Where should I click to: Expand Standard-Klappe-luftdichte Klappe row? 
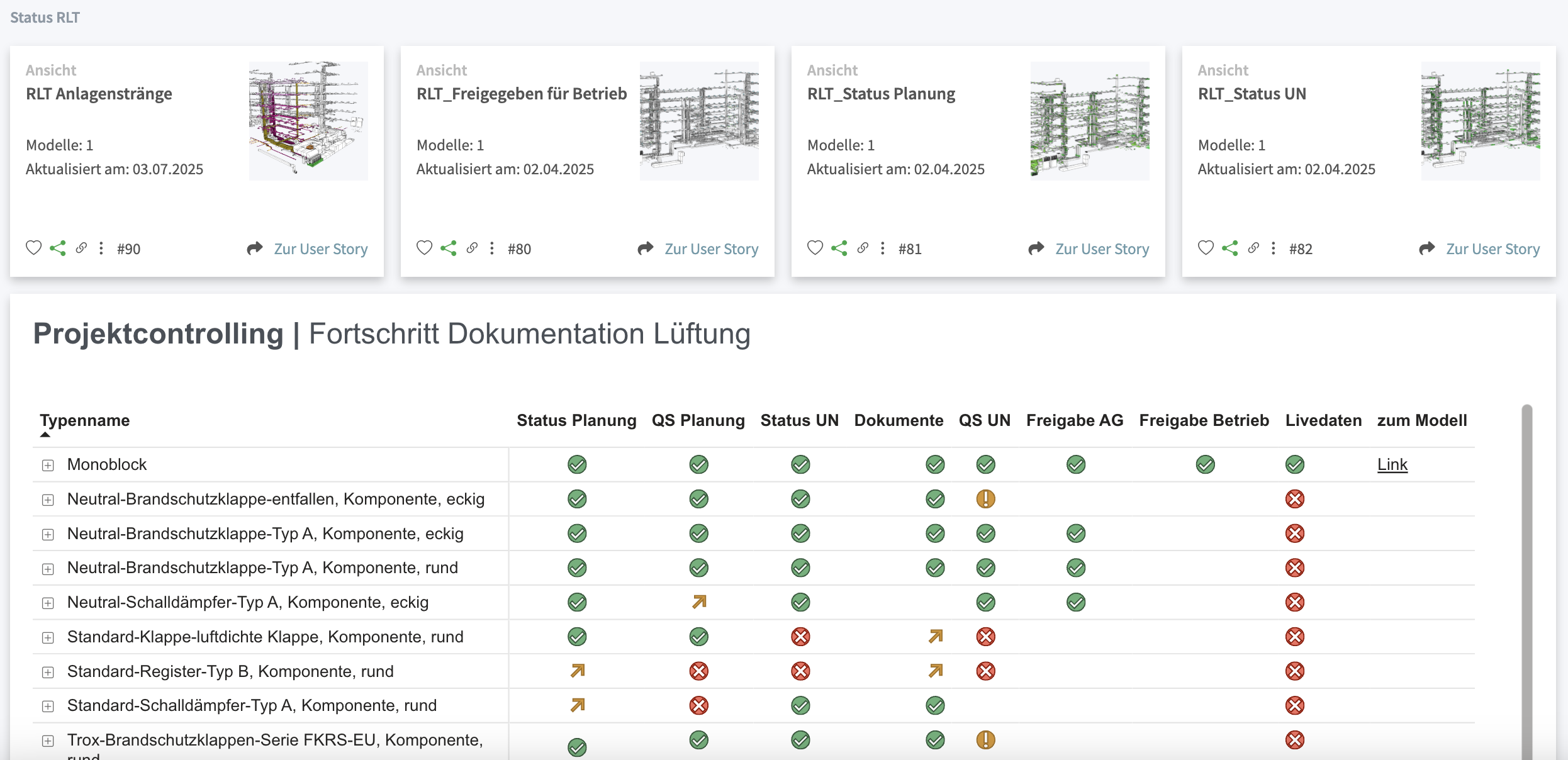pos(48,637)
